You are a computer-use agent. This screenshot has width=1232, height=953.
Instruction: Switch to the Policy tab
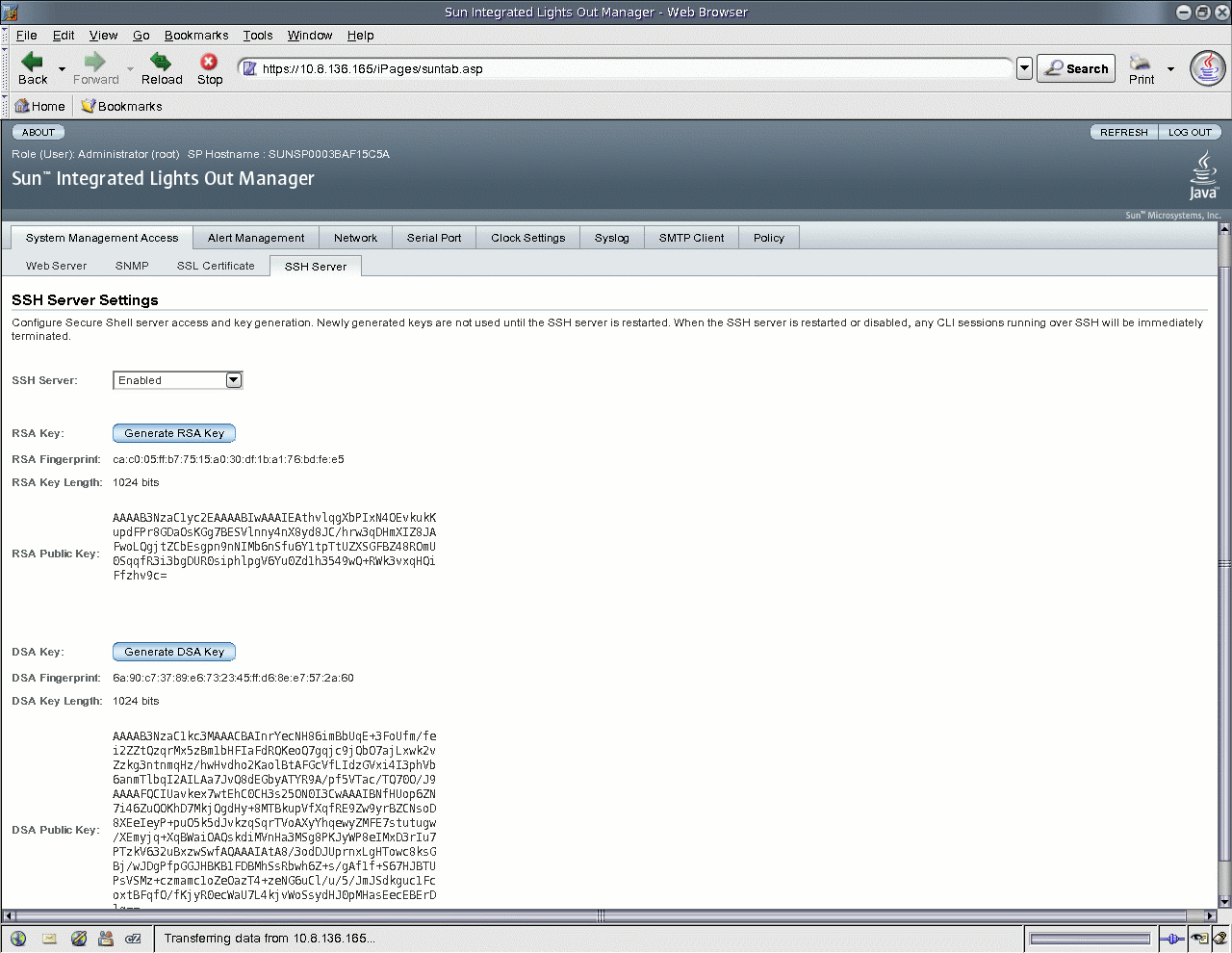(769, 238)
